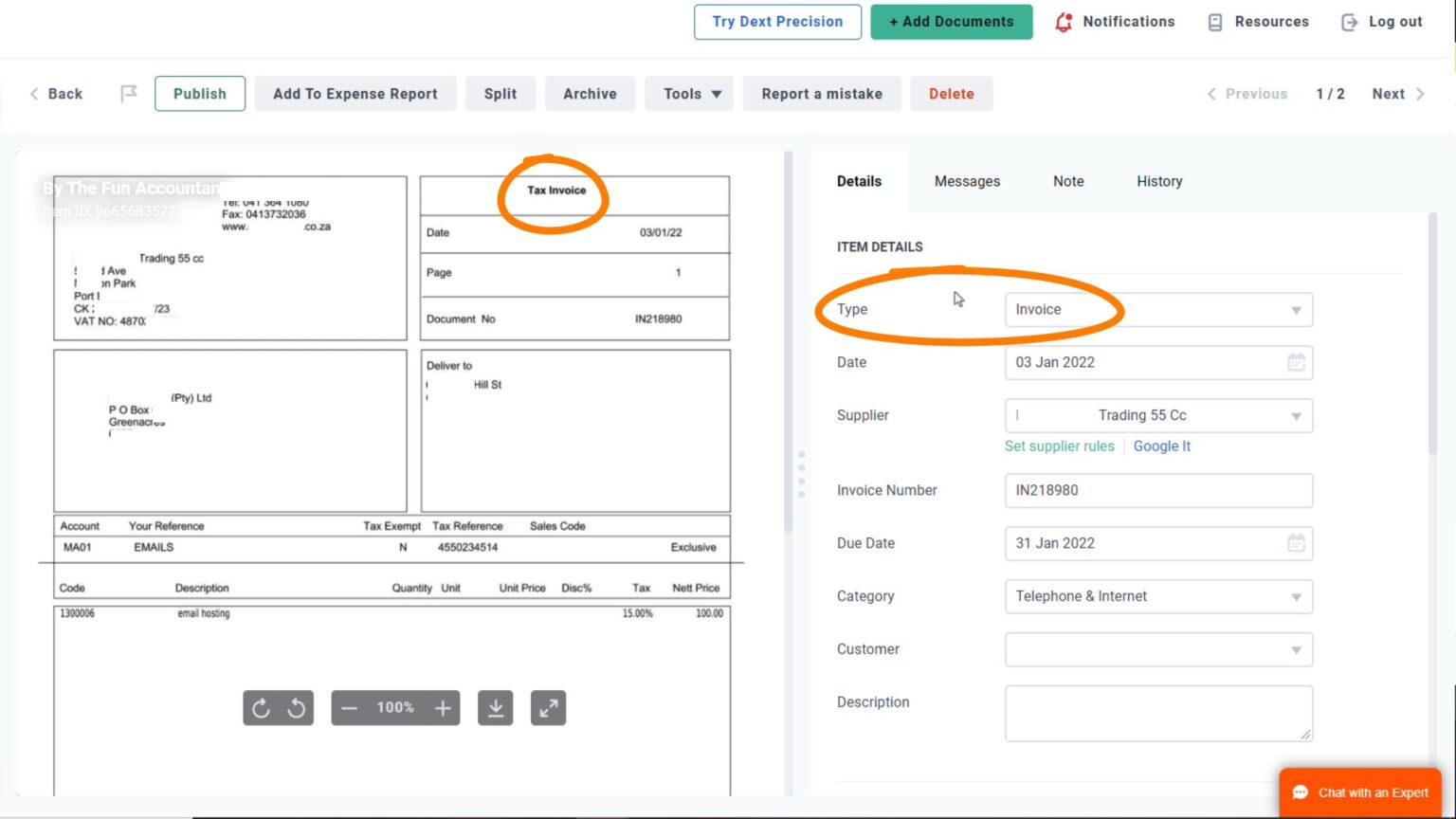
Task: Click the Log out icon
Action: tap(1349, 21)
